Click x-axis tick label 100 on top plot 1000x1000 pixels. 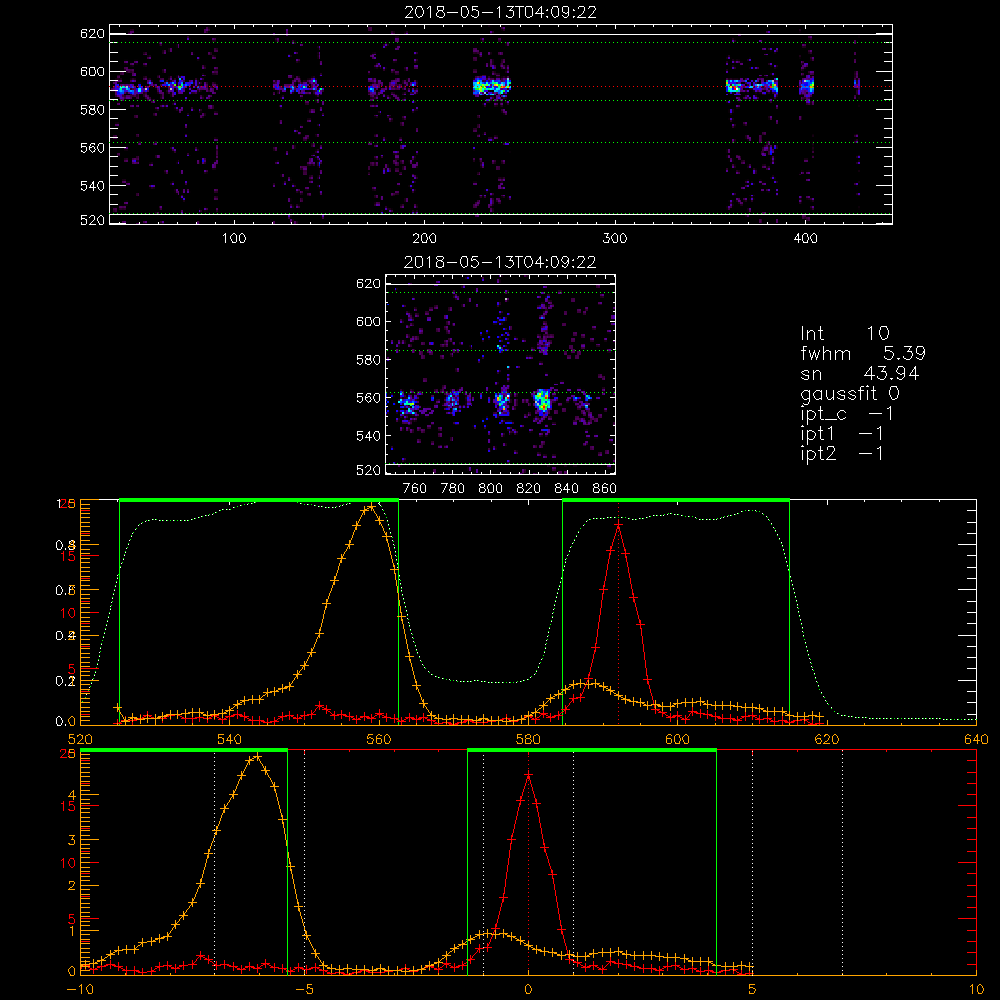point(234,239)
